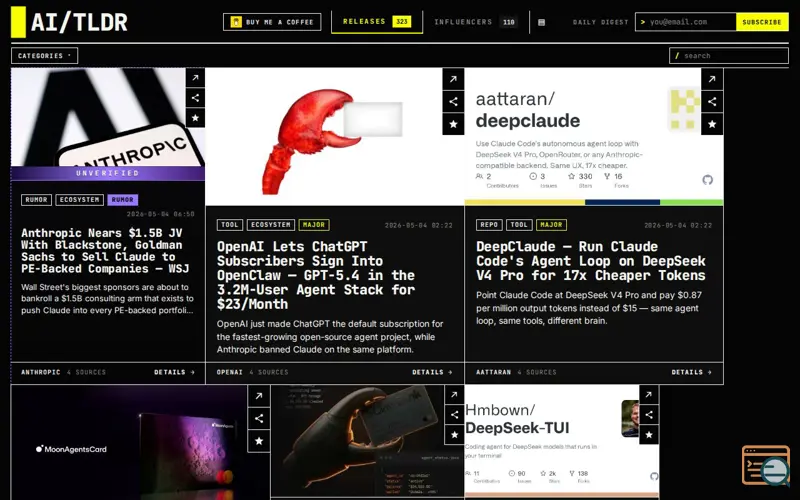The width and height of the screenshot is (800, 500).
Task: Click the UNVERIFIED banner on the Anthropic card
Action: tap(108, 173)
